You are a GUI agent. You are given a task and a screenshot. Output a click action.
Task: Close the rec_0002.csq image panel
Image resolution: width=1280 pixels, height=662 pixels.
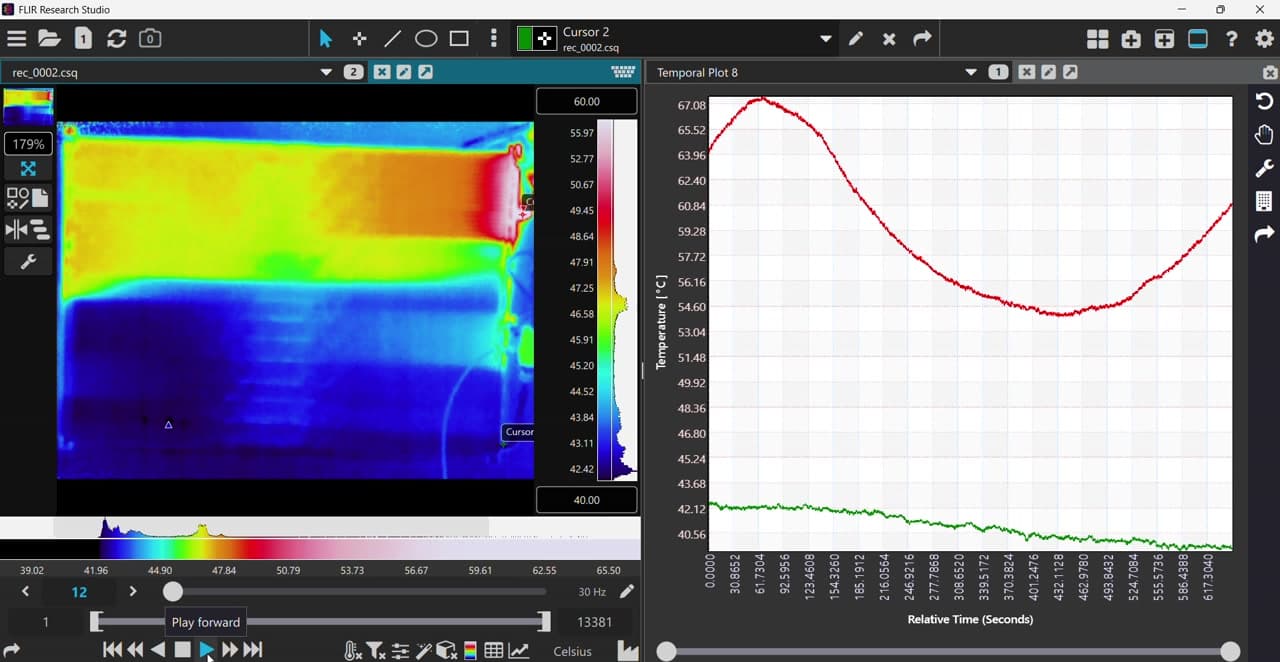(x=381, y=72)
